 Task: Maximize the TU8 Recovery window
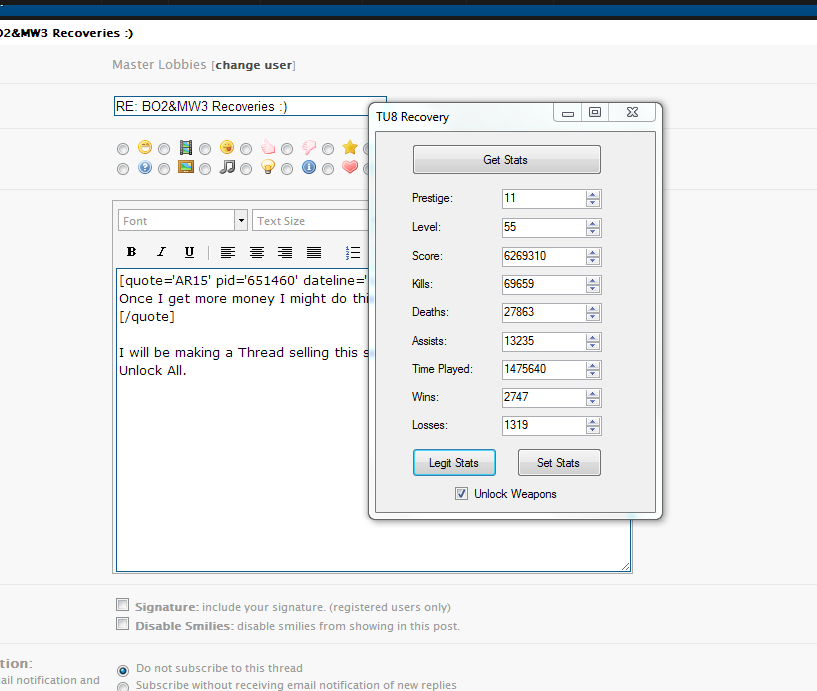pyautogui.click(x=595, y=113)
